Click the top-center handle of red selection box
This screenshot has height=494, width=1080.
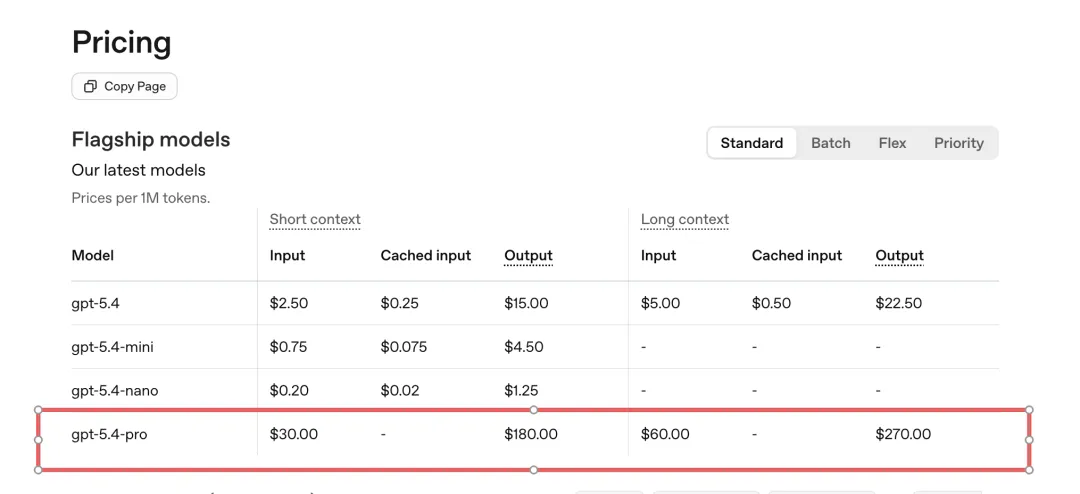(534, 410)
